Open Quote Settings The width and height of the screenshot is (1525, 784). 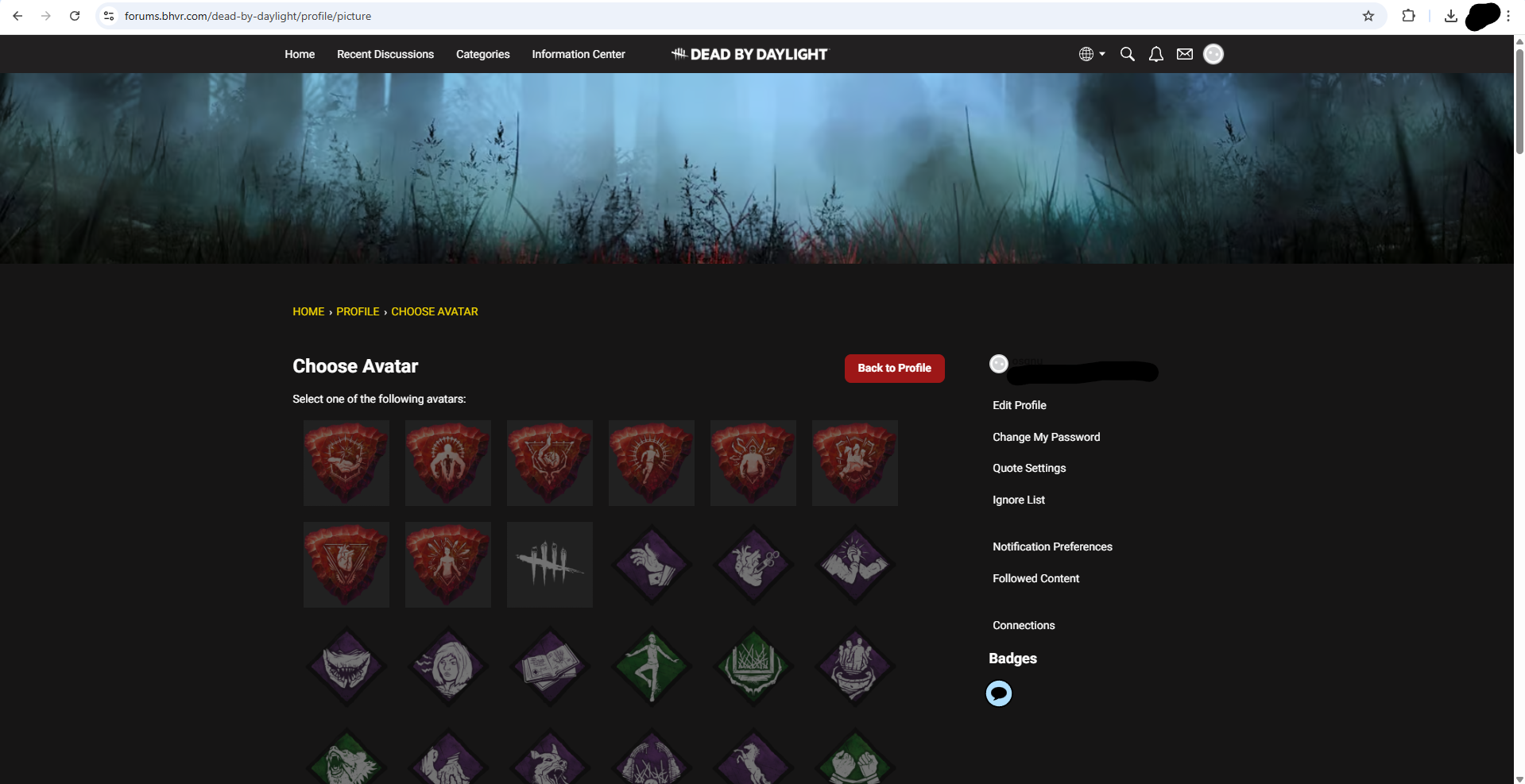tap(1029, 468)
